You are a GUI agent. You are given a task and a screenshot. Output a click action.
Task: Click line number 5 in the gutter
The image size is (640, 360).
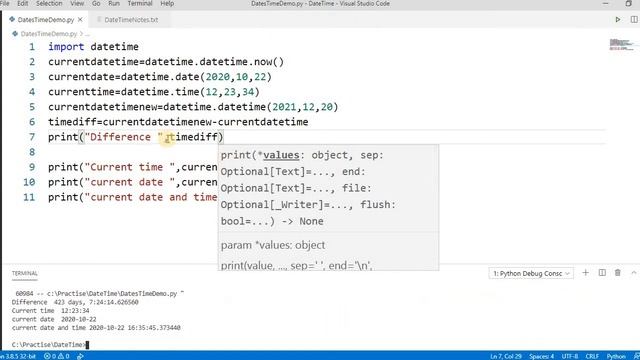(32, 107)
